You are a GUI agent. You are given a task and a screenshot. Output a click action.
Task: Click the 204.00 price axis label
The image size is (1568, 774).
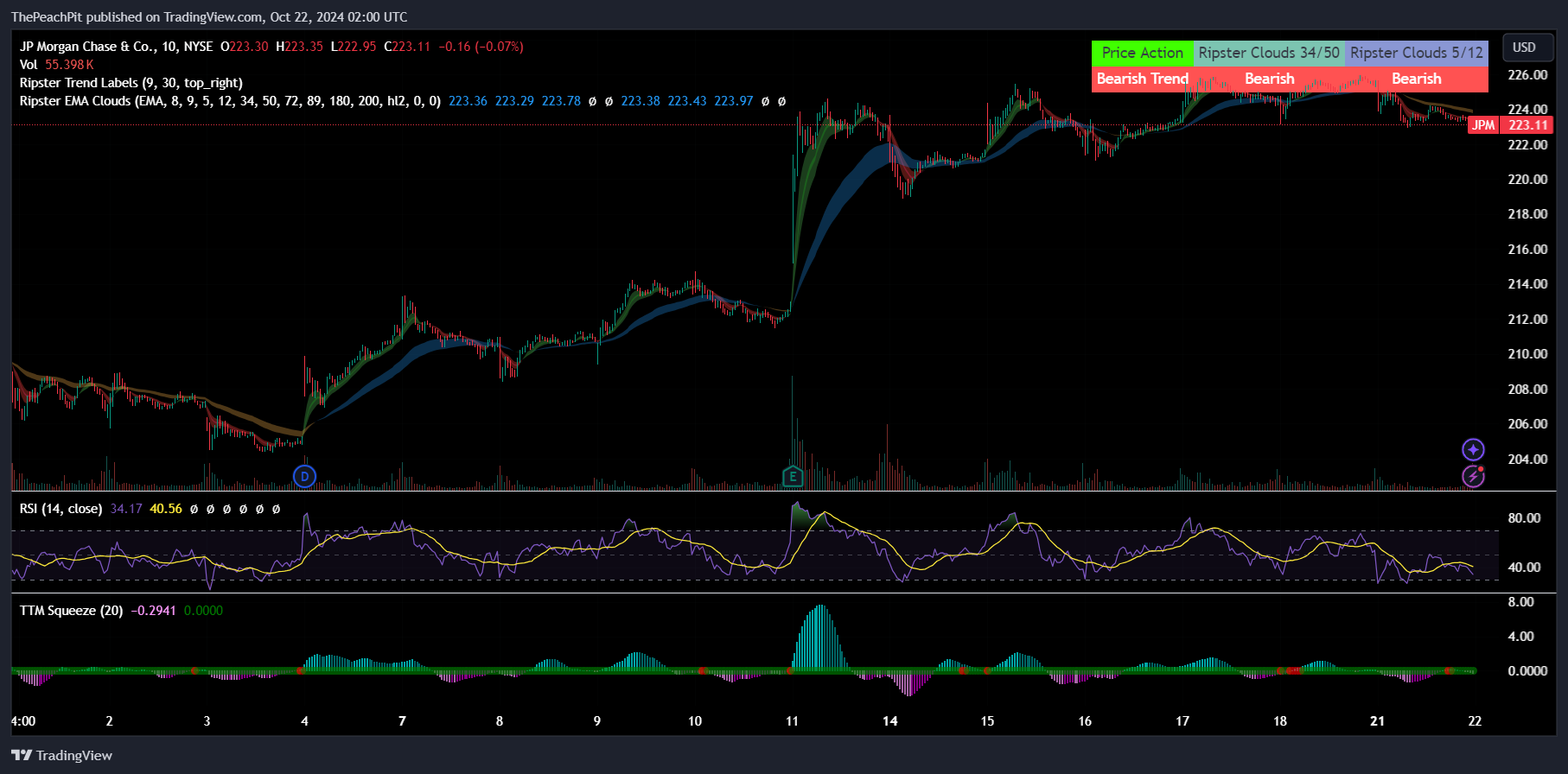point(1527,459)
